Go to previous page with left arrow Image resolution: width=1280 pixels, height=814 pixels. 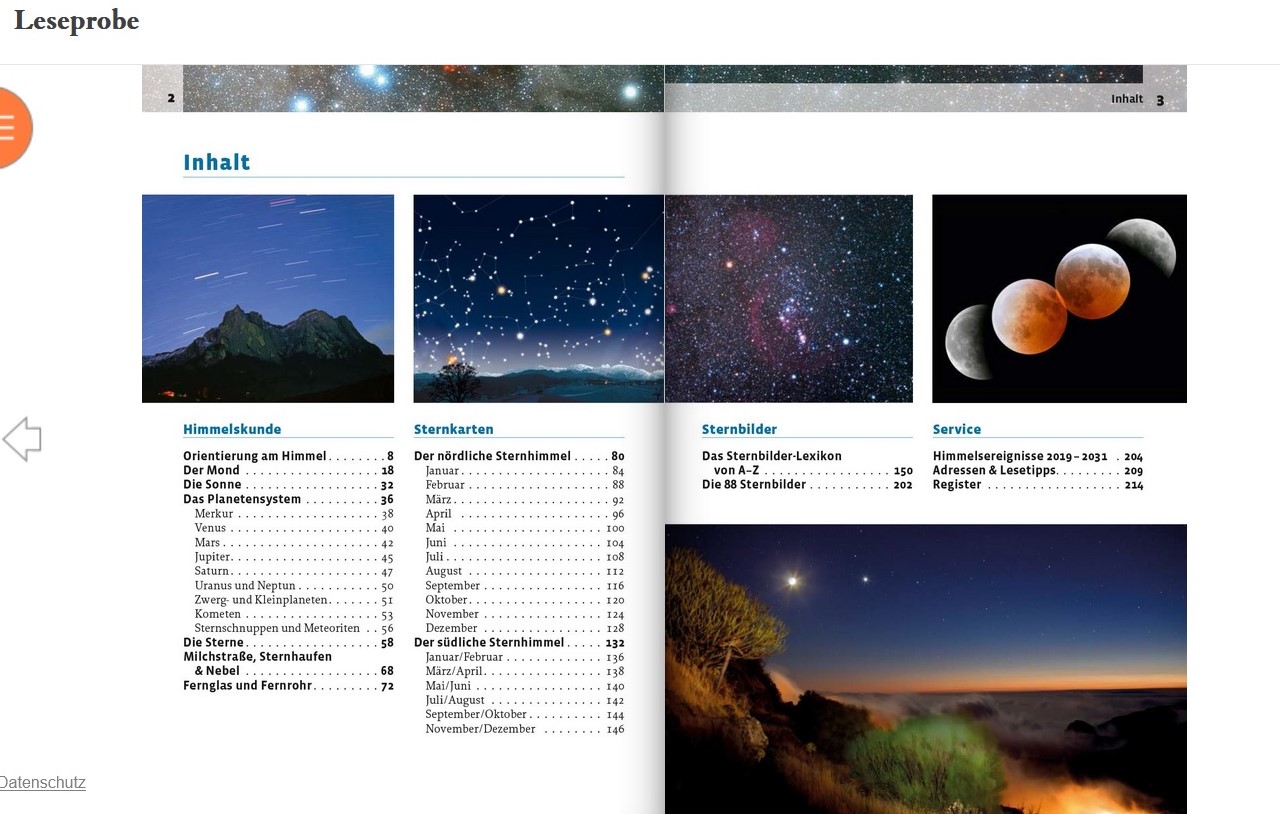click(22, 440)
